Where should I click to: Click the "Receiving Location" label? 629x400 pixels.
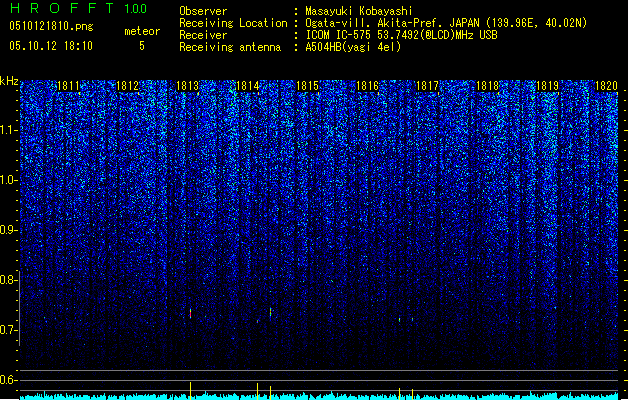(x=233, y=23)
